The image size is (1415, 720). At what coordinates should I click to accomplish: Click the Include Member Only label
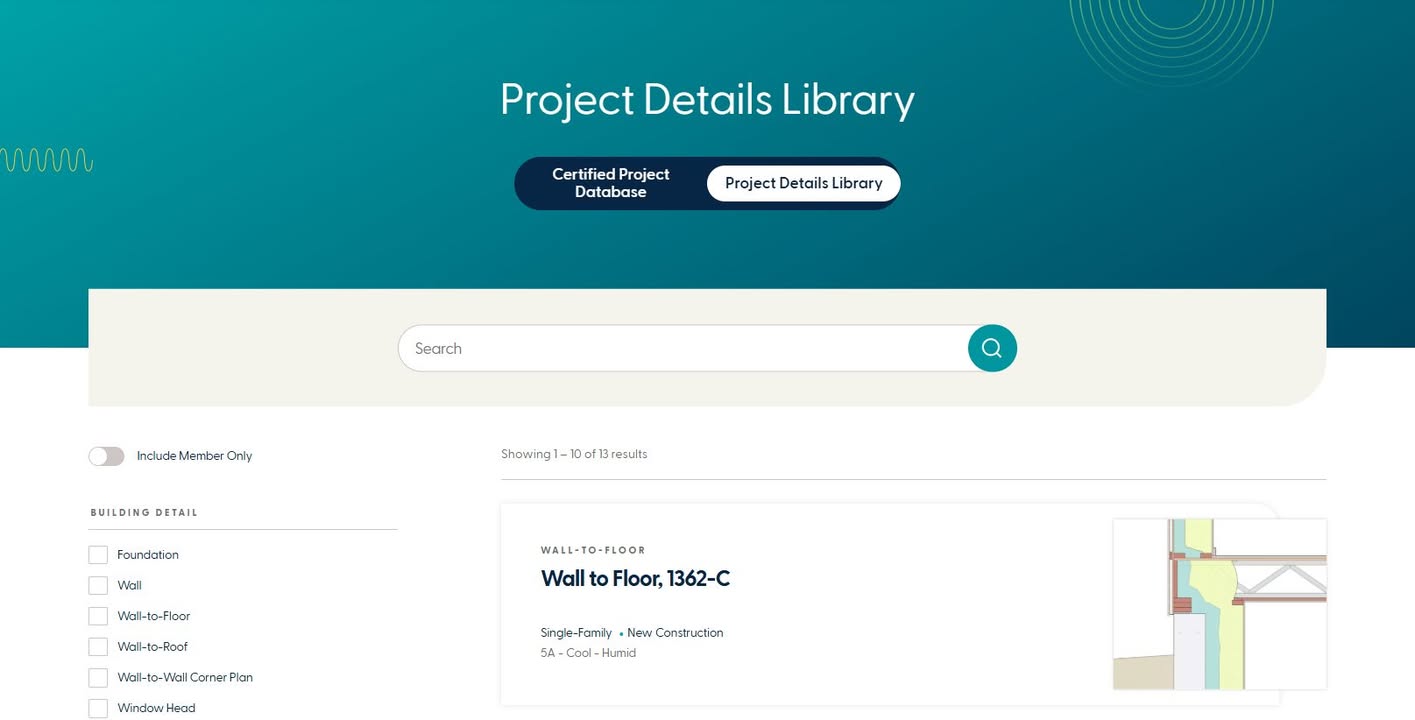click(194, 456)
